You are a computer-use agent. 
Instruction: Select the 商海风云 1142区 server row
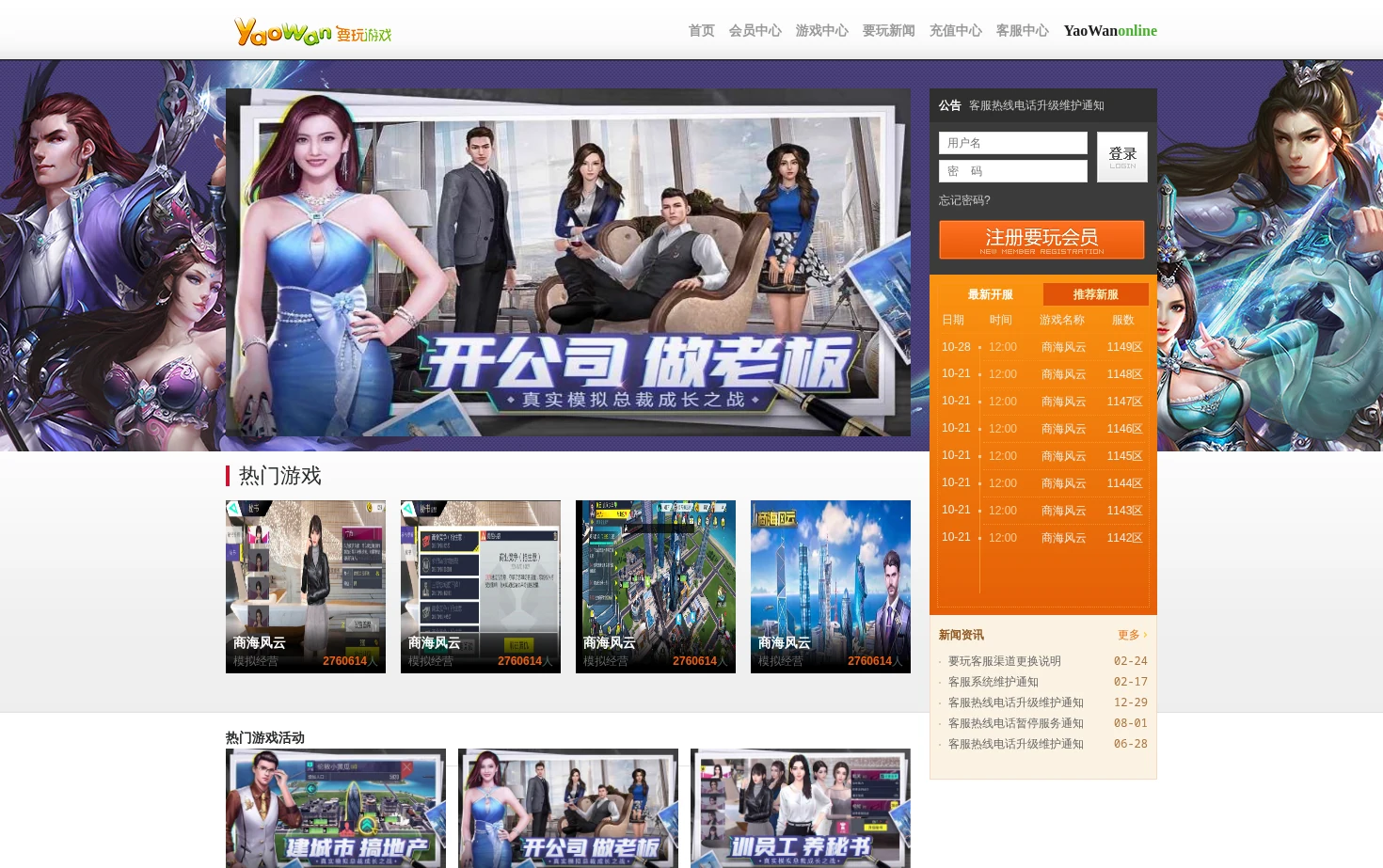tap(1042, 538)
